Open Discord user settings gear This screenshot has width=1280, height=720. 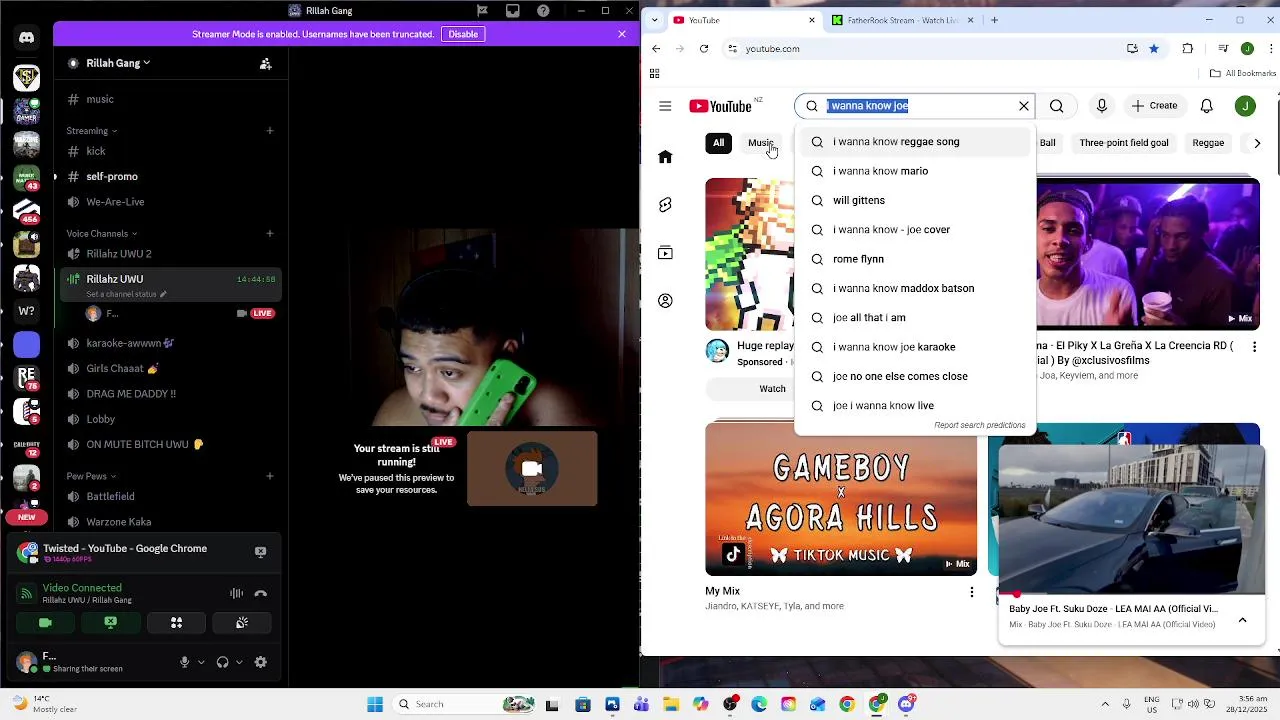coord(260,662)
